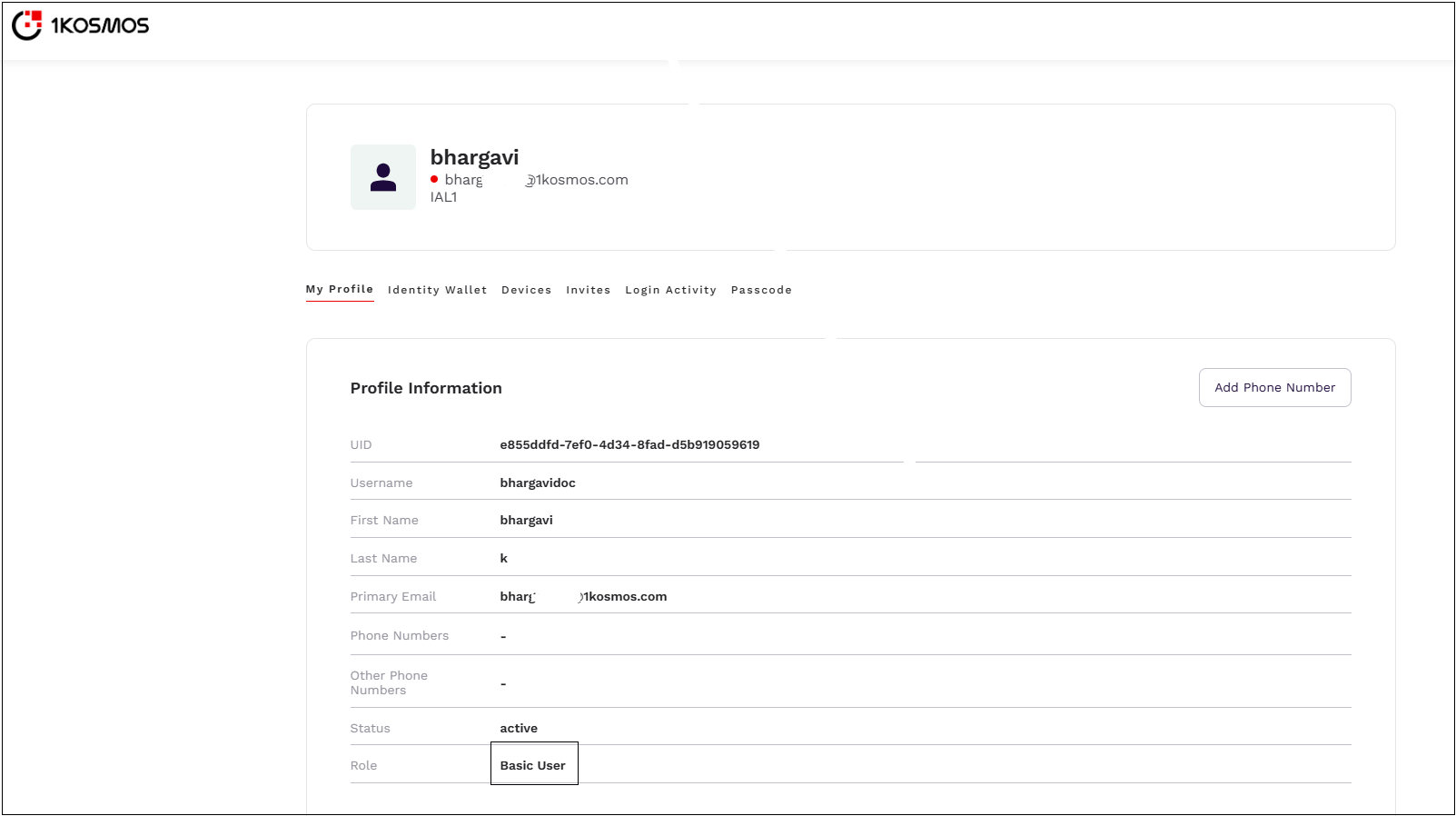Viewport: 1456px width, 816px height.
Task: View the Login Activity tab
Action: 670,291
